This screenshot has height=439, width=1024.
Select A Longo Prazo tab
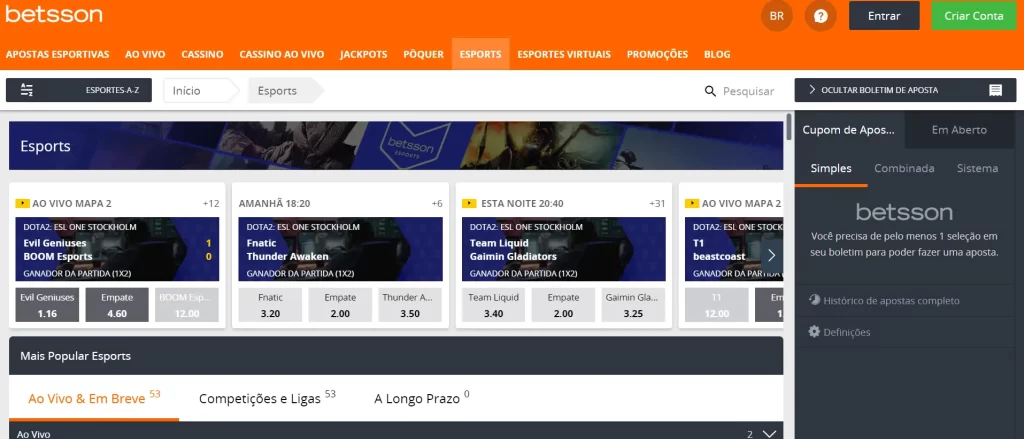(x=422, y=397)
